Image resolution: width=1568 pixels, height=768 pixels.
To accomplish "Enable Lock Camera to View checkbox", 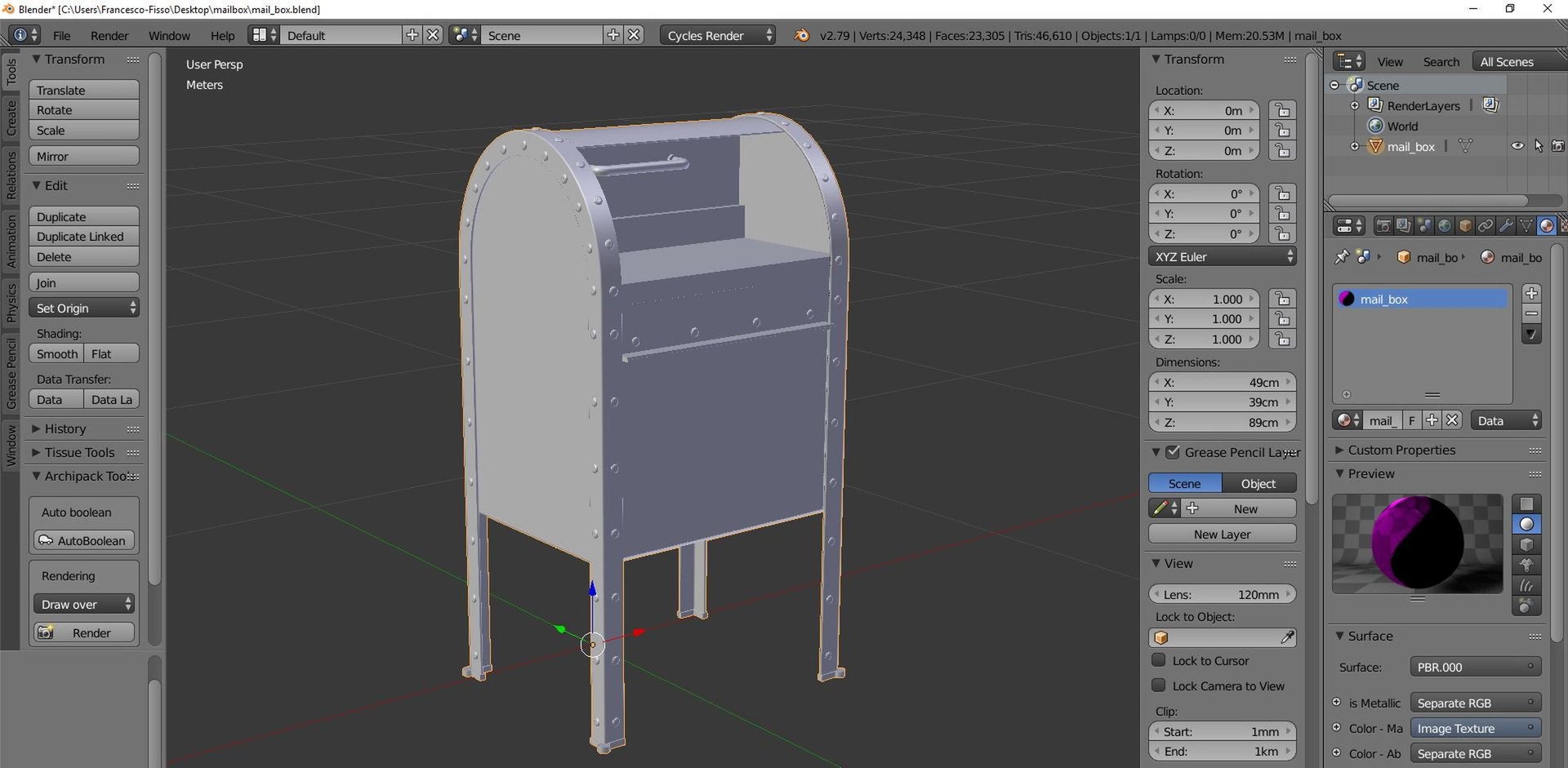I will [x=1159, y=686].
